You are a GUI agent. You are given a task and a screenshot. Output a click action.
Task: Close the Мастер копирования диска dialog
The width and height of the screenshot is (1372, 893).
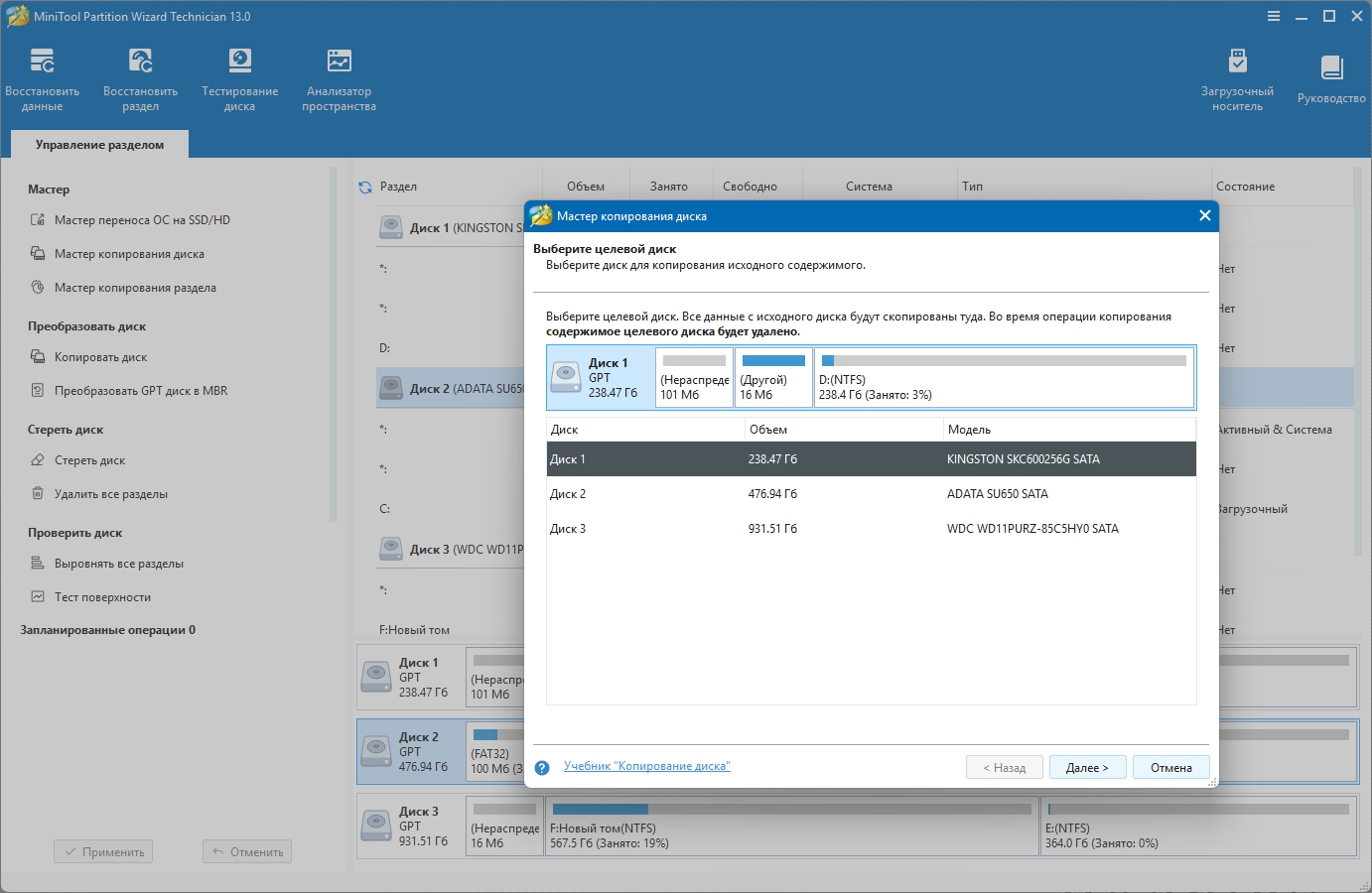point(1204,215)
